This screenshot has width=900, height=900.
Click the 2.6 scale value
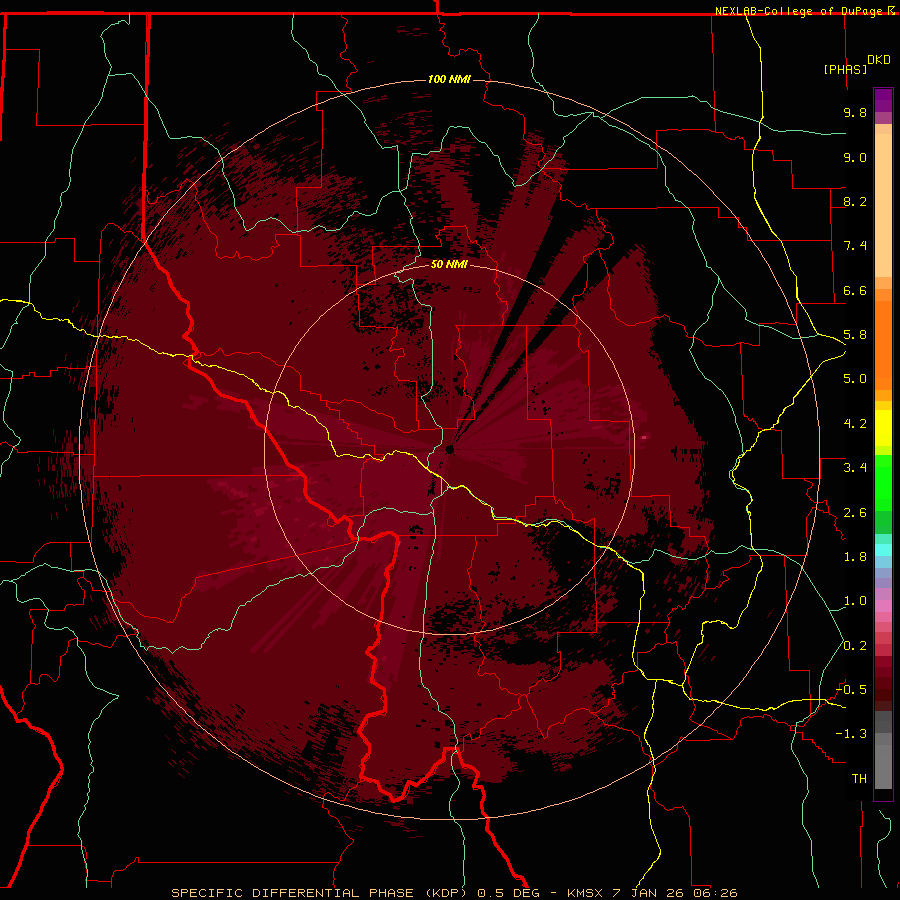tap(855, 513)
